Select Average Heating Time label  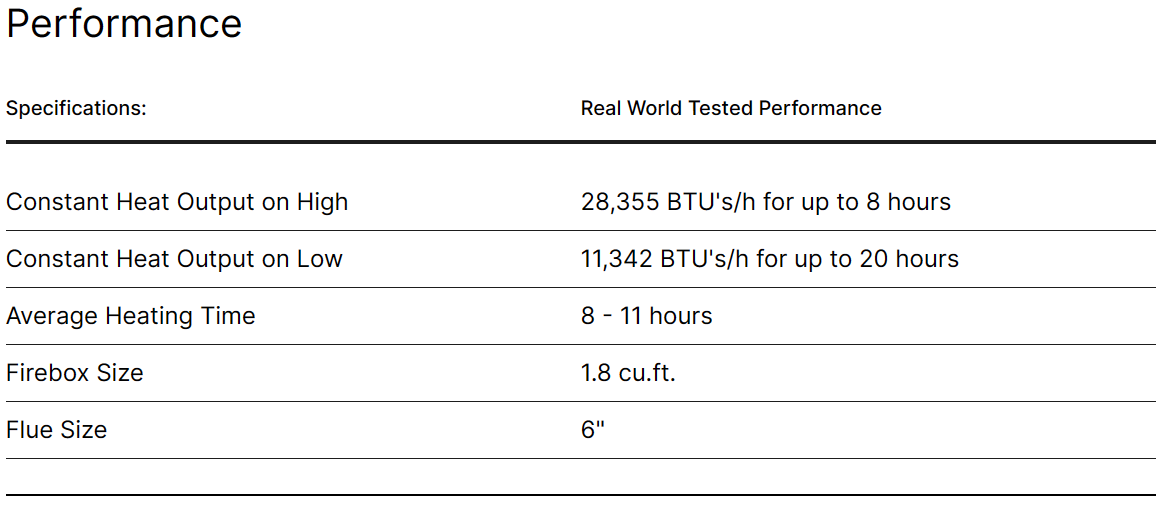tap(131, 316)
